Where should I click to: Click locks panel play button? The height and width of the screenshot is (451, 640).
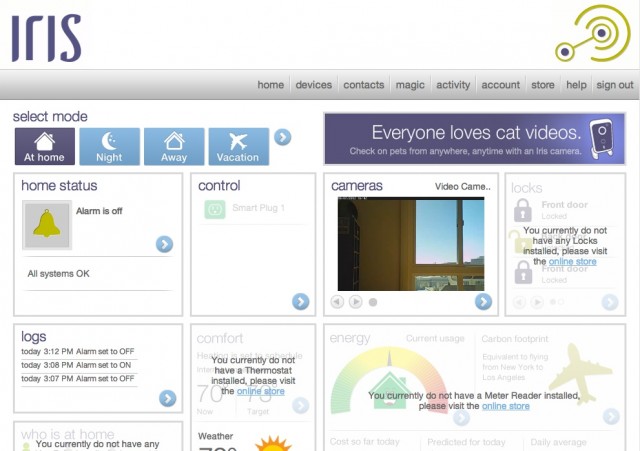[537, 302]
